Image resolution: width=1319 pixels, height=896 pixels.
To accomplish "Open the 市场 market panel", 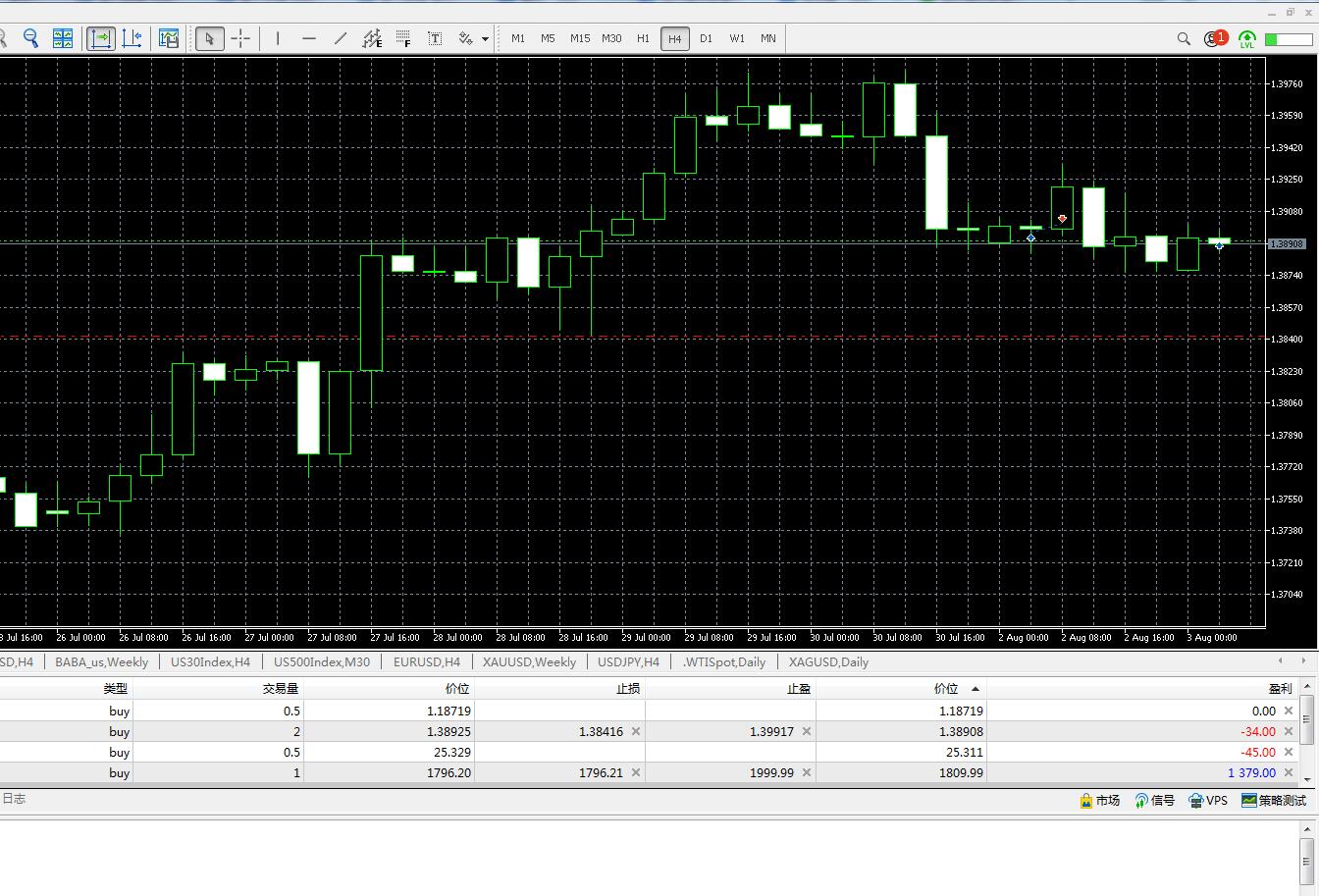I will click(1099, 801).
